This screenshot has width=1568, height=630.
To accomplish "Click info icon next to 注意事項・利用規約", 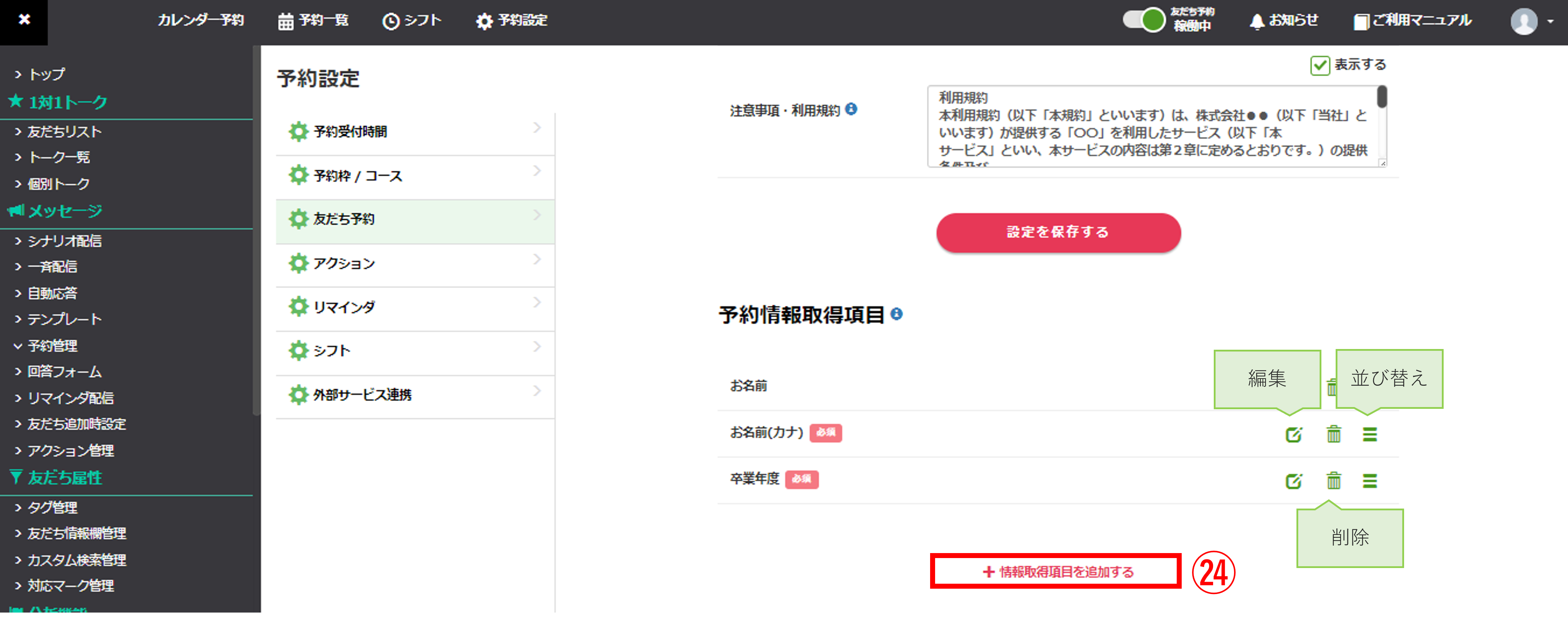I will [852, 109].
